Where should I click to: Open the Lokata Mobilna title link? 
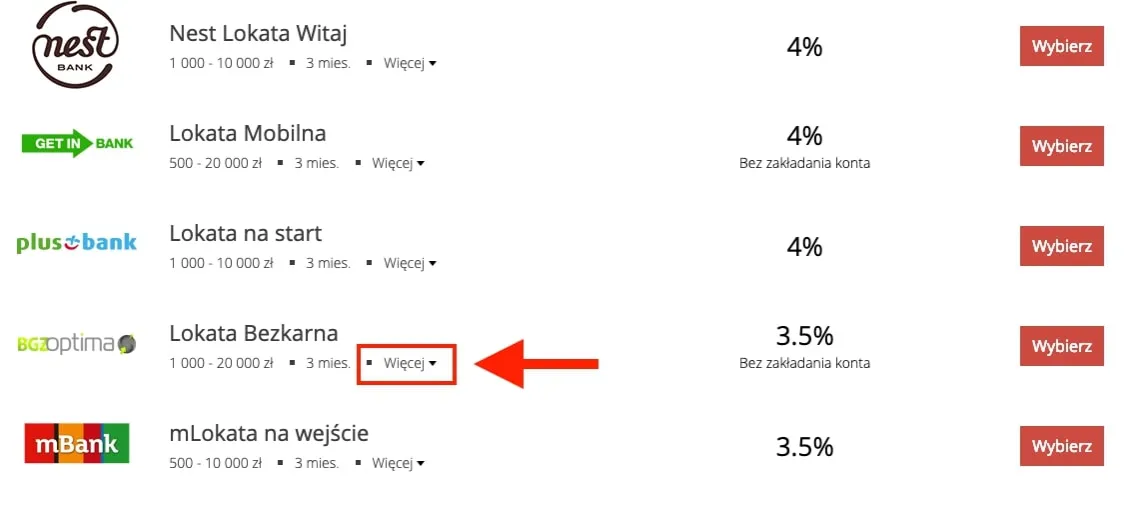click(x=247, y=134)
